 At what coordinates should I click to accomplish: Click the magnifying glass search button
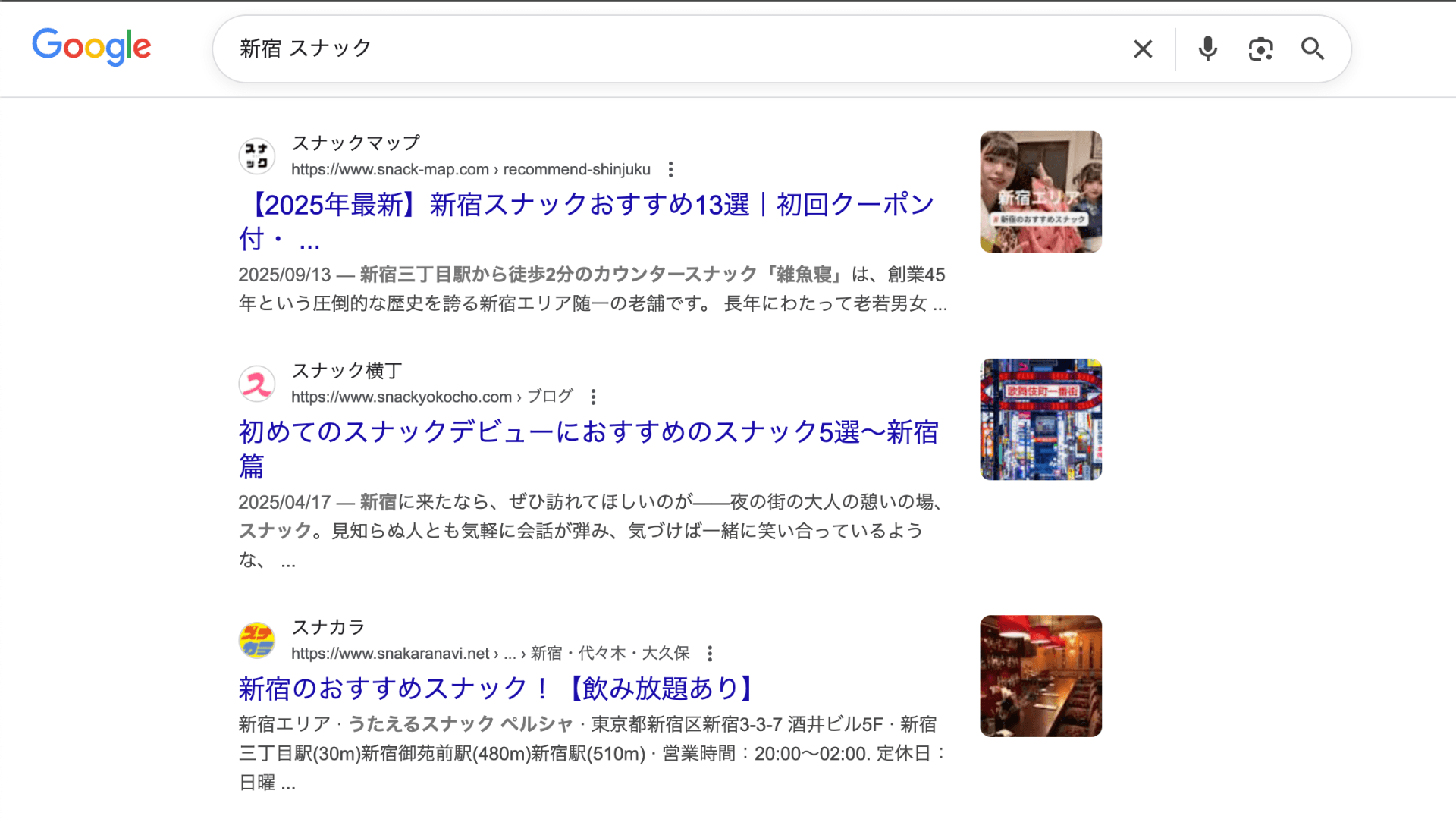click(1313, 49)
